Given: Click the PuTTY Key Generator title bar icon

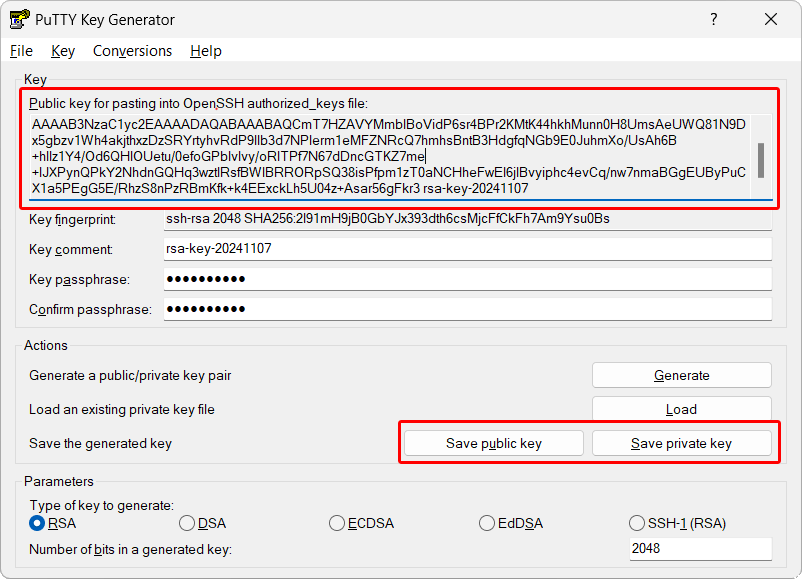Looking at the screenshot, I should tap(17, 20).
